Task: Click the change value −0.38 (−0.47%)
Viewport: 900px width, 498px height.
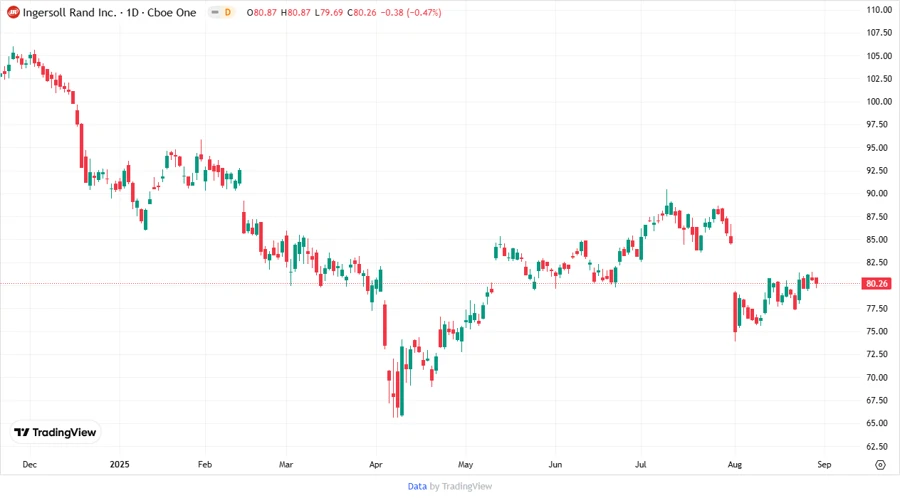Action: click(x=410, y=12)
